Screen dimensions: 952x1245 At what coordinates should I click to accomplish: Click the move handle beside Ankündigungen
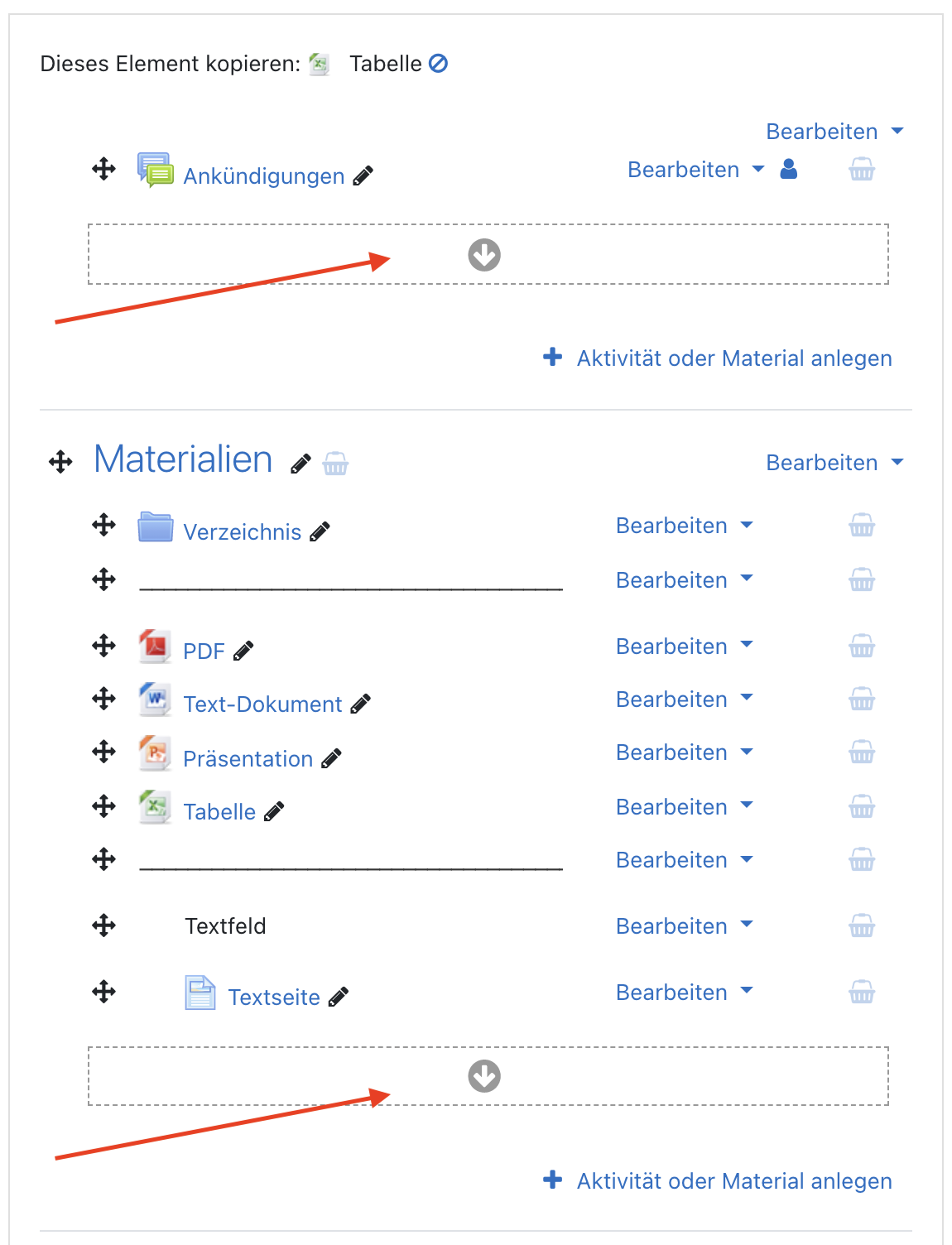point(103,170)
